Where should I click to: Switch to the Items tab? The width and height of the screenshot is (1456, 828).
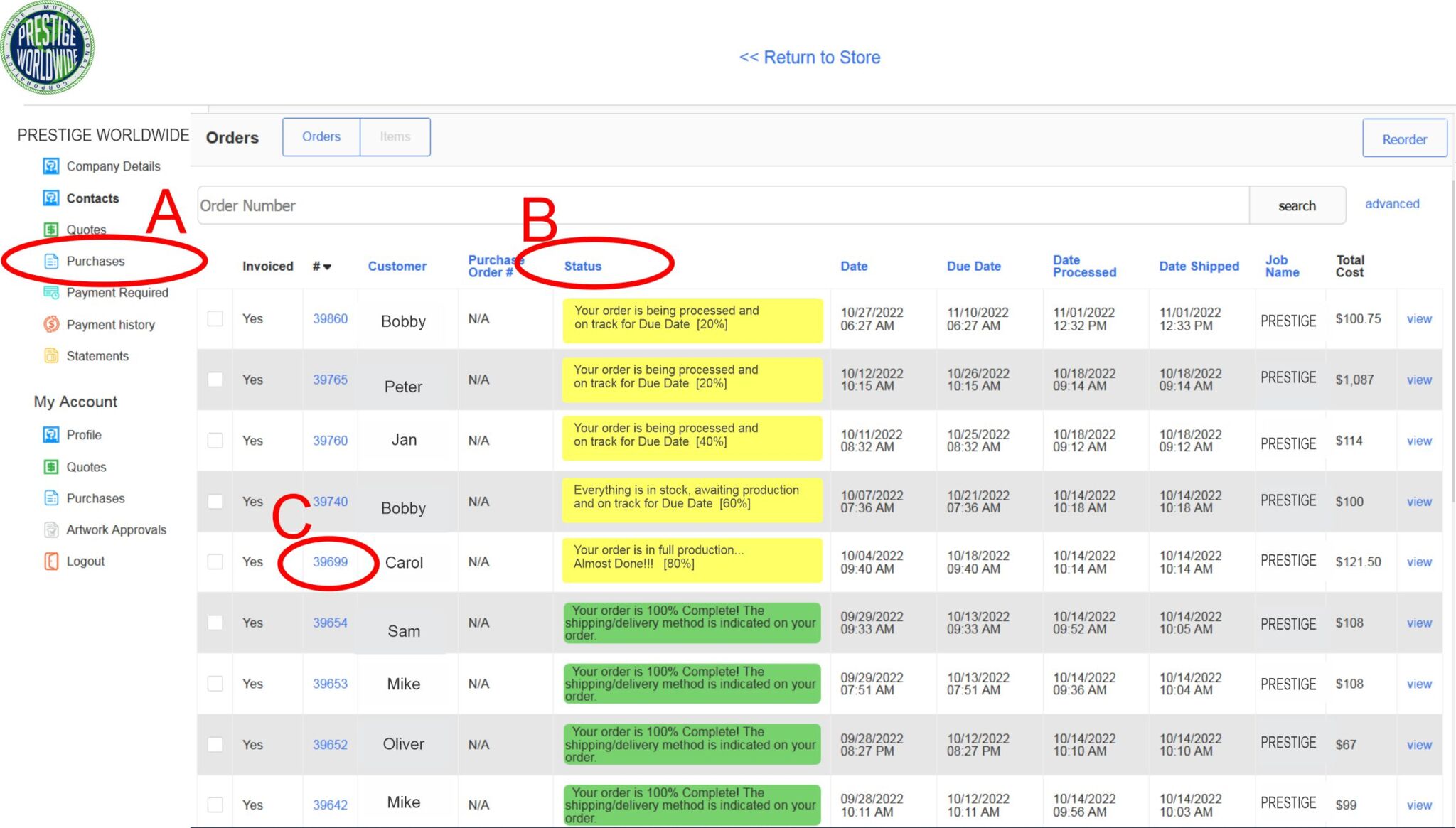click(395, 137)
